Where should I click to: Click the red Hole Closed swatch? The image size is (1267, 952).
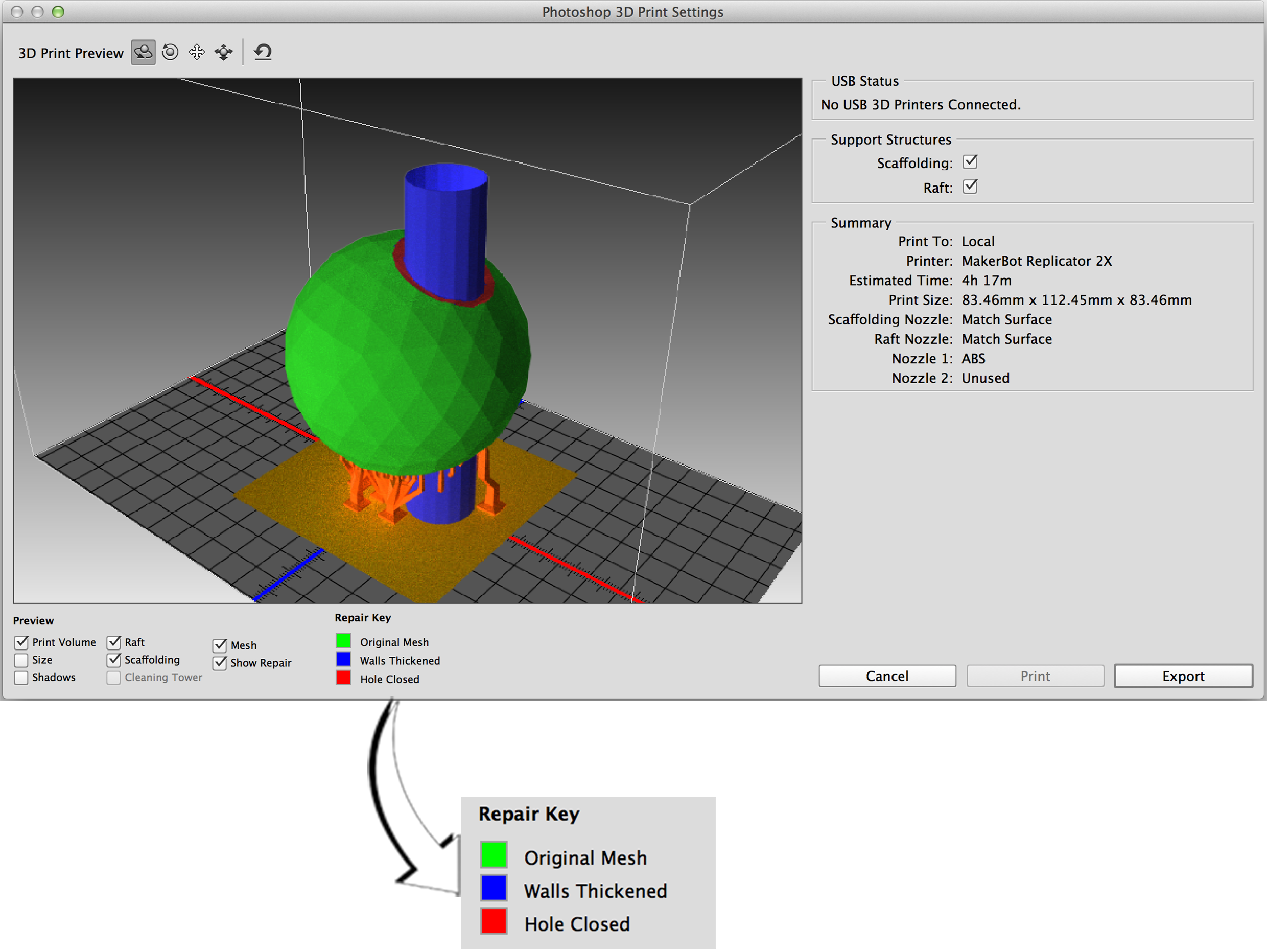[x=343, y=678]
